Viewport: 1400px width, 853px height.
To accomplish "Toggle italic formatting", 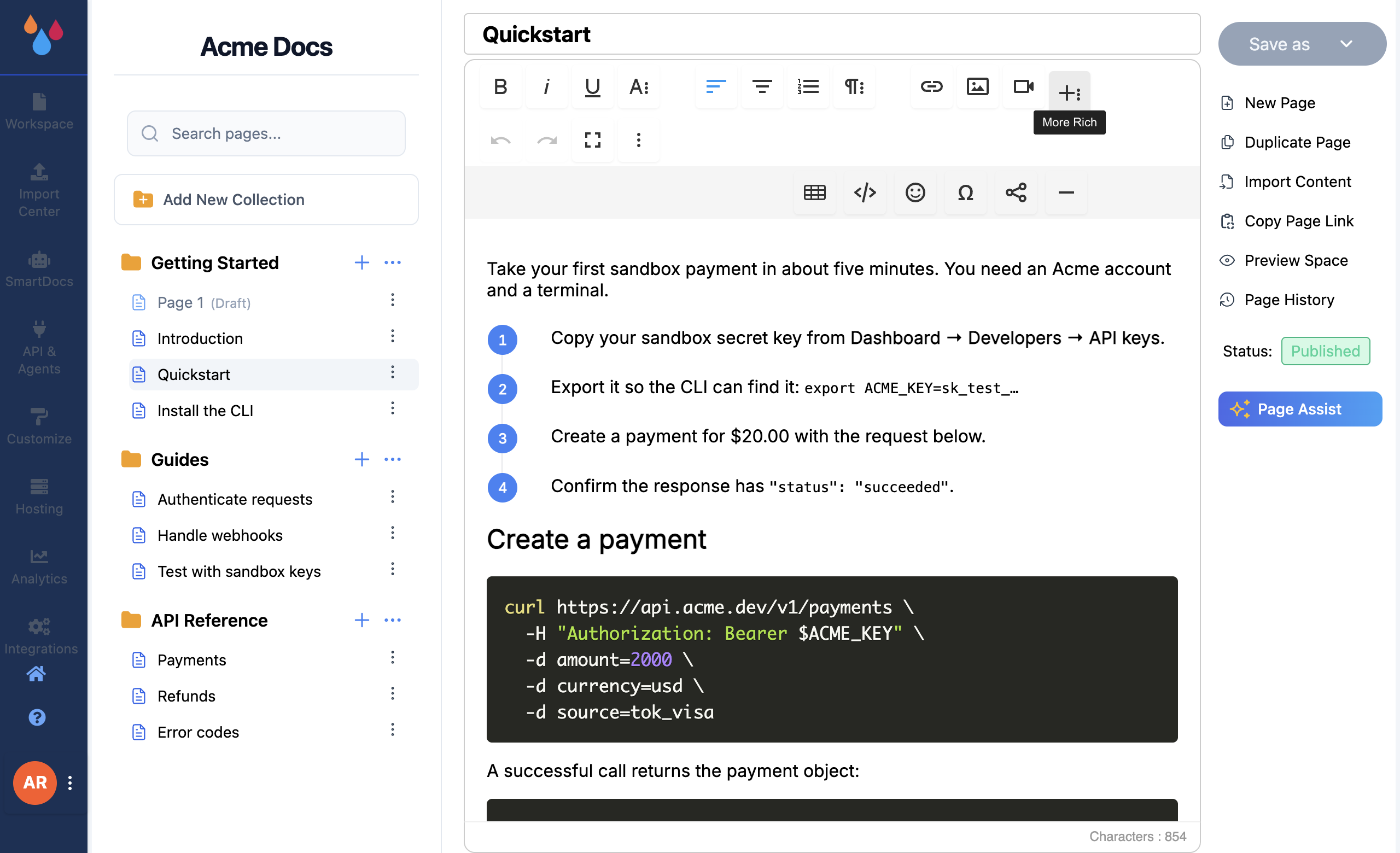I will 546,87.
